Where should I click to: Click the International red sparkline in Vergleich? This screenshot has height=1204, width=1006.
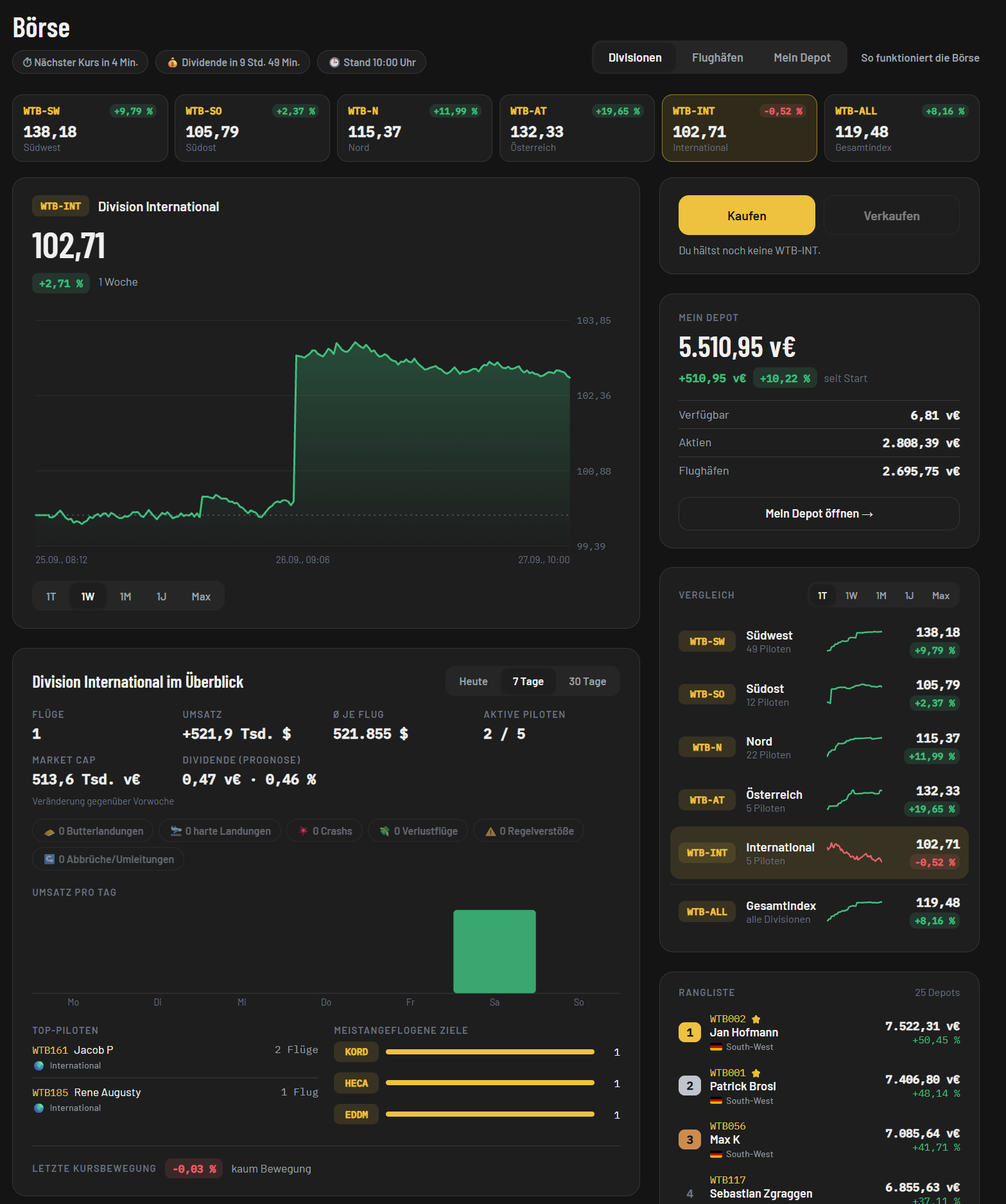[x=854, y=852]
